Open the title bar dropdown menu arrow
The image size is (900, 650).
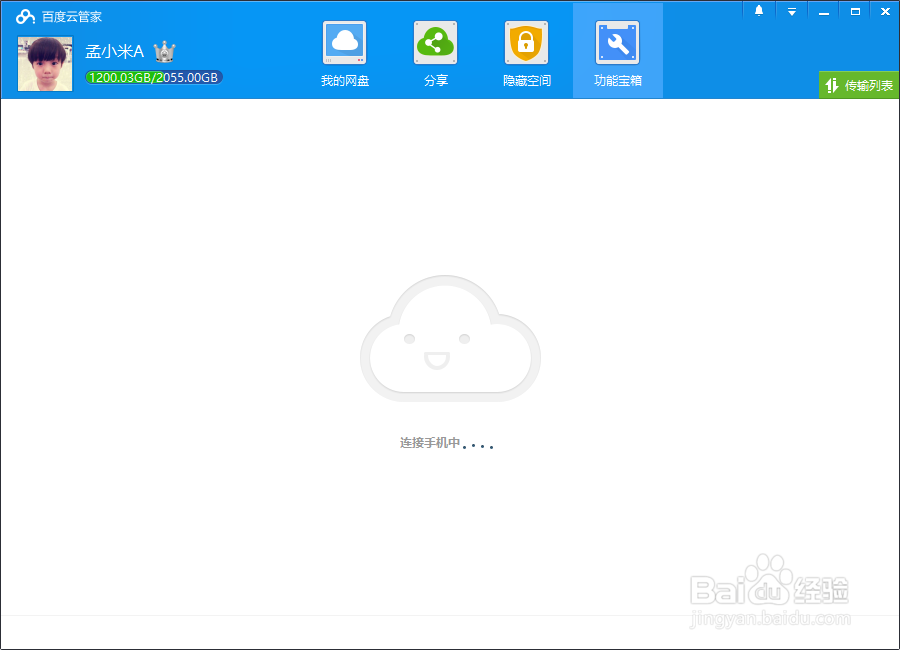pyautogui.click(x=792, y=11)
